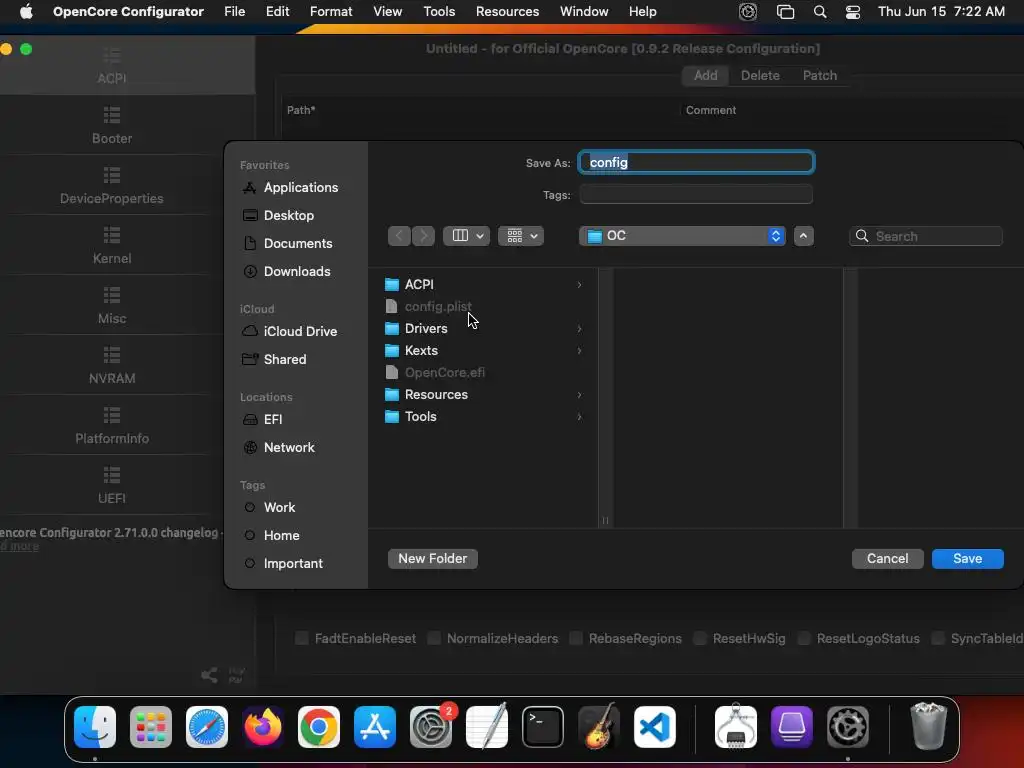Select the Work tag
Screen dimensions: 1024x768
coord(279,507)
